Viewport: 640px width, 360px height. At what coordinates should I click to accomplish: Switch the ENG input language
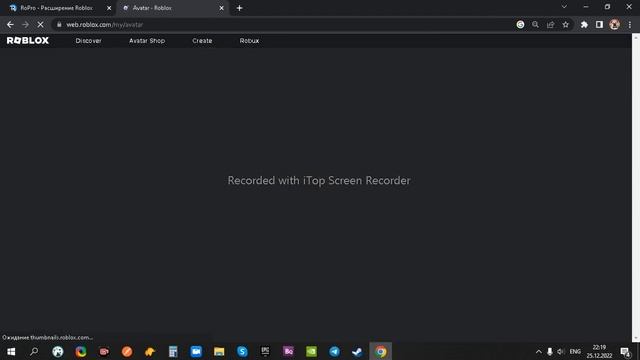click(575, 351)
